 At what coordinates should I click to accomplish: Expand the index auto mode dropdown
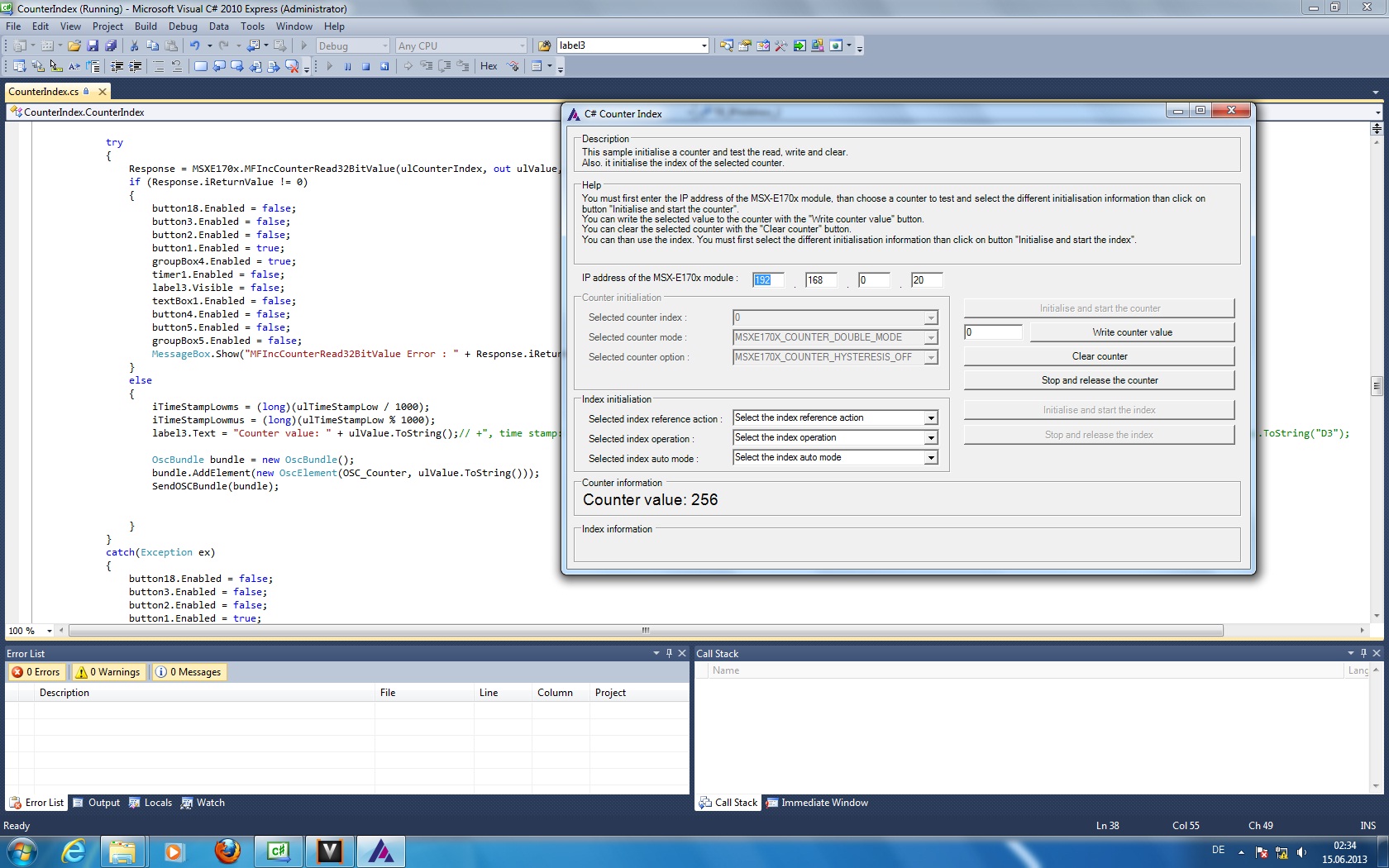(931, 458)
